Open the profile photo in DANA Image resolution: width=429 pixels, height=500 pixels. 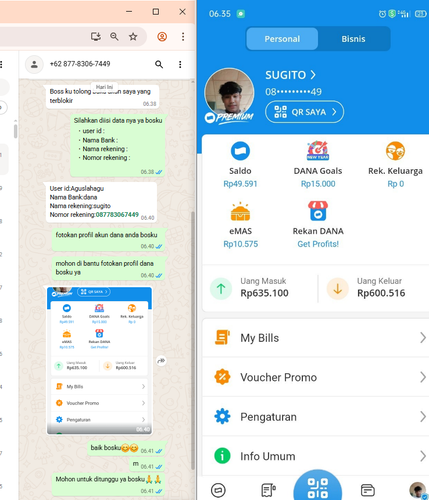point(229,93)
